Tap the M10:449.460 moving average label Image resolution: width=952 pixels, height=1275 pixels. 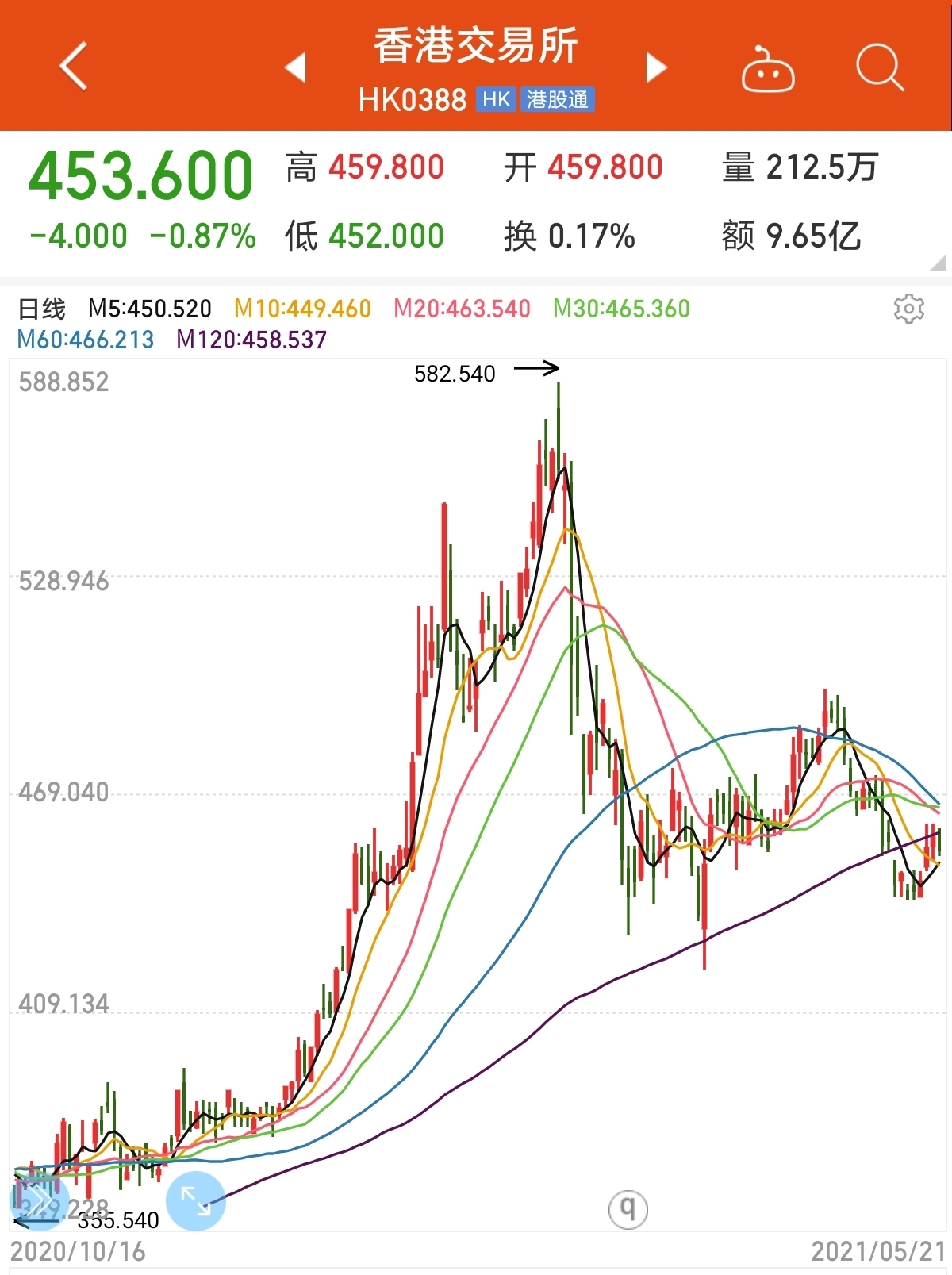coord(303,309)
